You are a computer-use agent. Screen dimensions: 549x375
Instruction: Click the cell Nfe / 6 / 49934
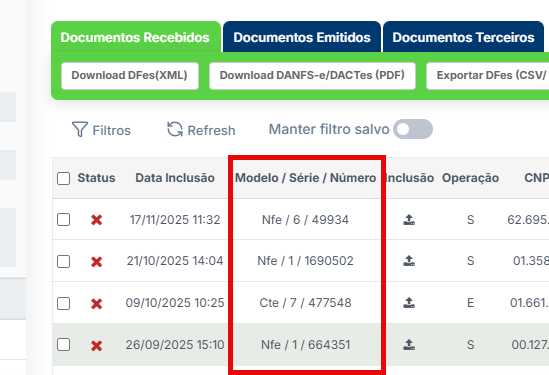[305, 220]
